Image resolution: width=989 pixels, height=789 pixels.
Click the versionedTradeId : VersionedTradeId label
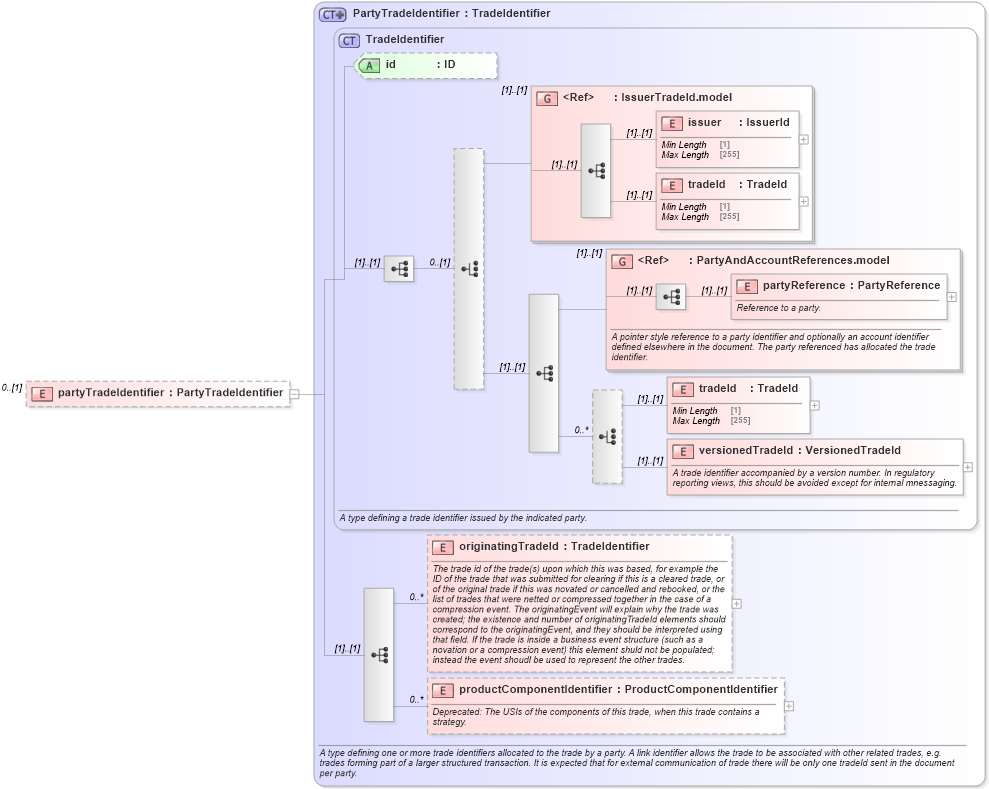(800, 450)
